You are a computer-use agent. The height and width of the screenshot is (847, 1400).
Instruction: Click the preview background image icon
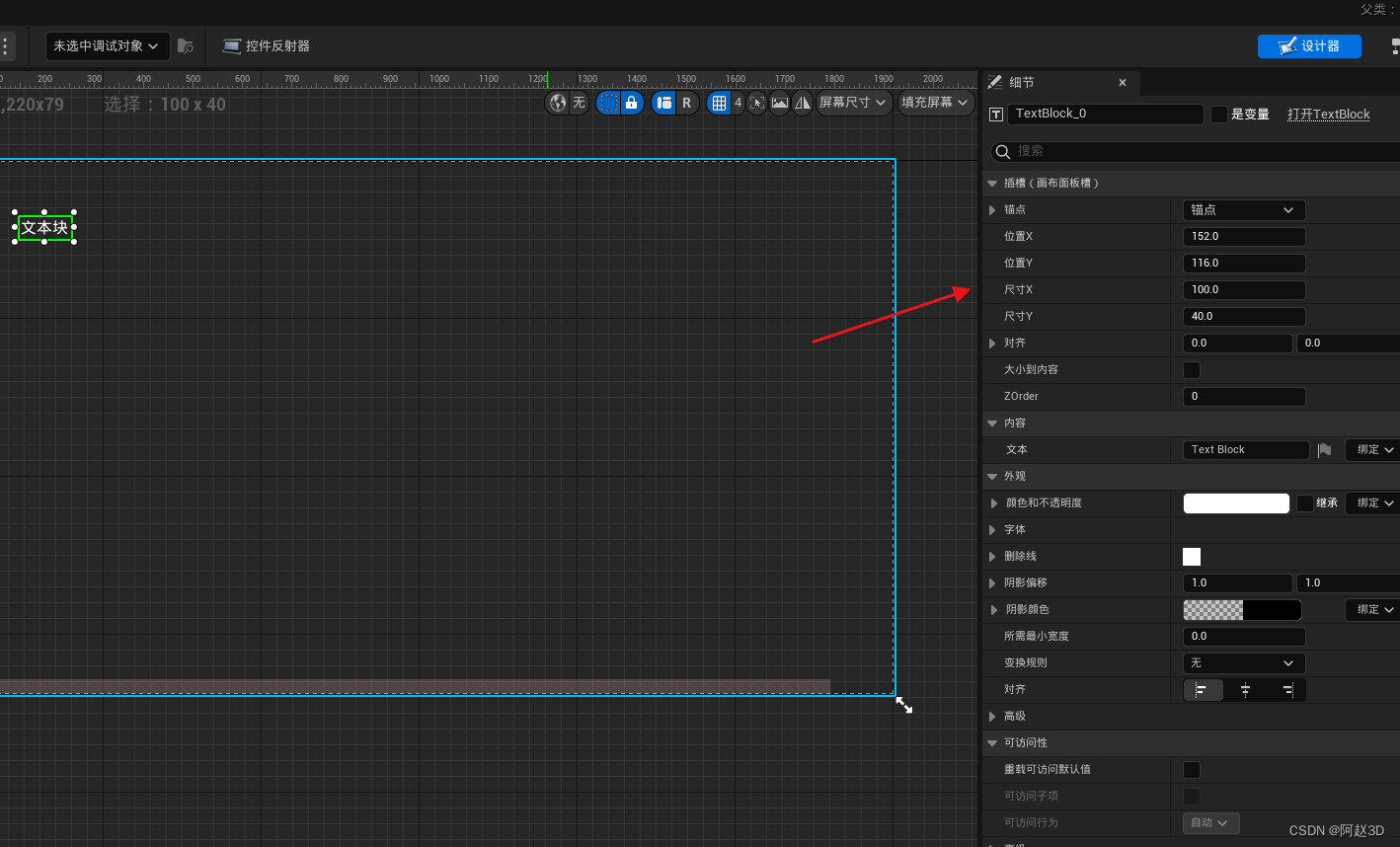point(780,103)
